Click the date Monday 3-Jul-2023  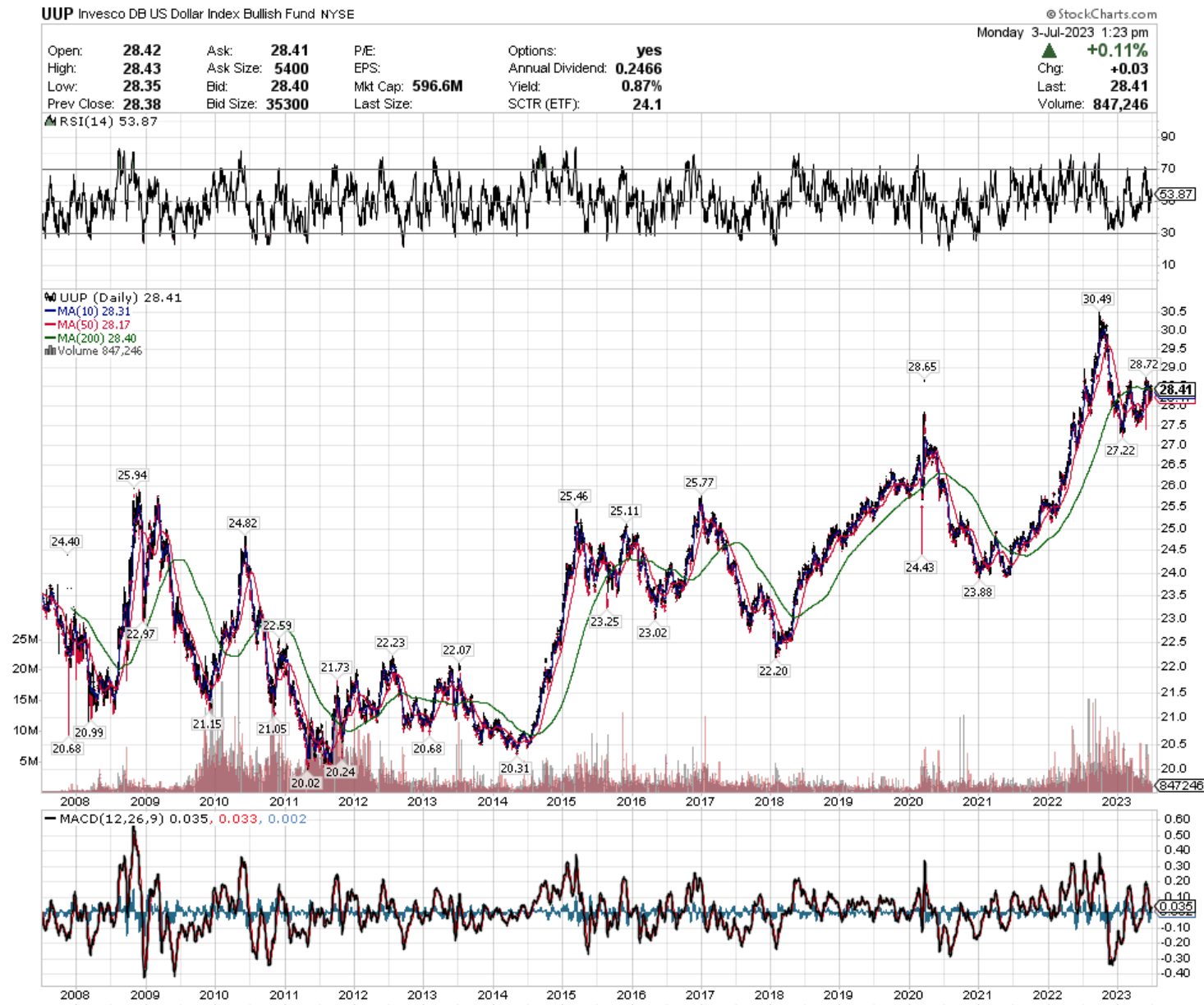click(x=1035, y=32)
